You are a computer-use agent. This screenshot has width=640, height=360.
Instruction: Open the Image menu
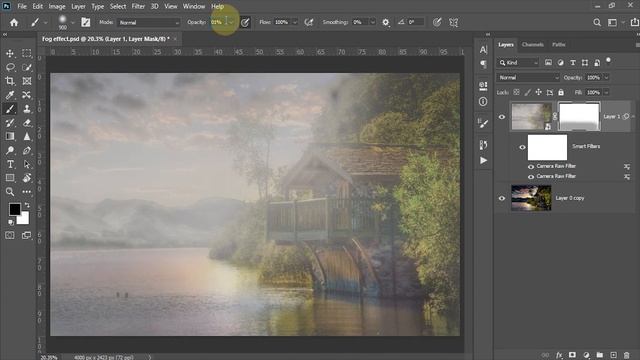point(57,7)
